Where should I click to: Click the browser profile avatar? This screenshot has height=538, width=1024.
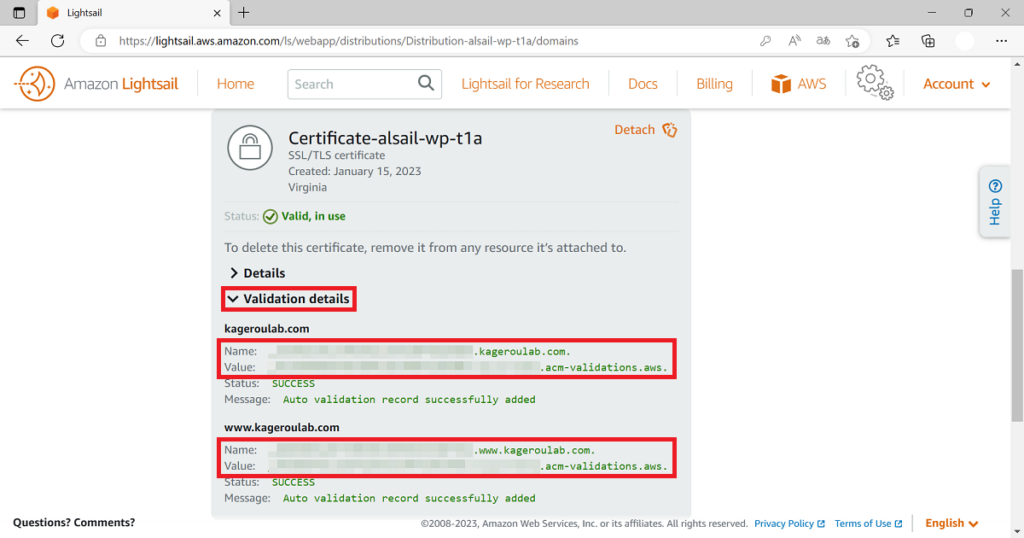[965, 41]
